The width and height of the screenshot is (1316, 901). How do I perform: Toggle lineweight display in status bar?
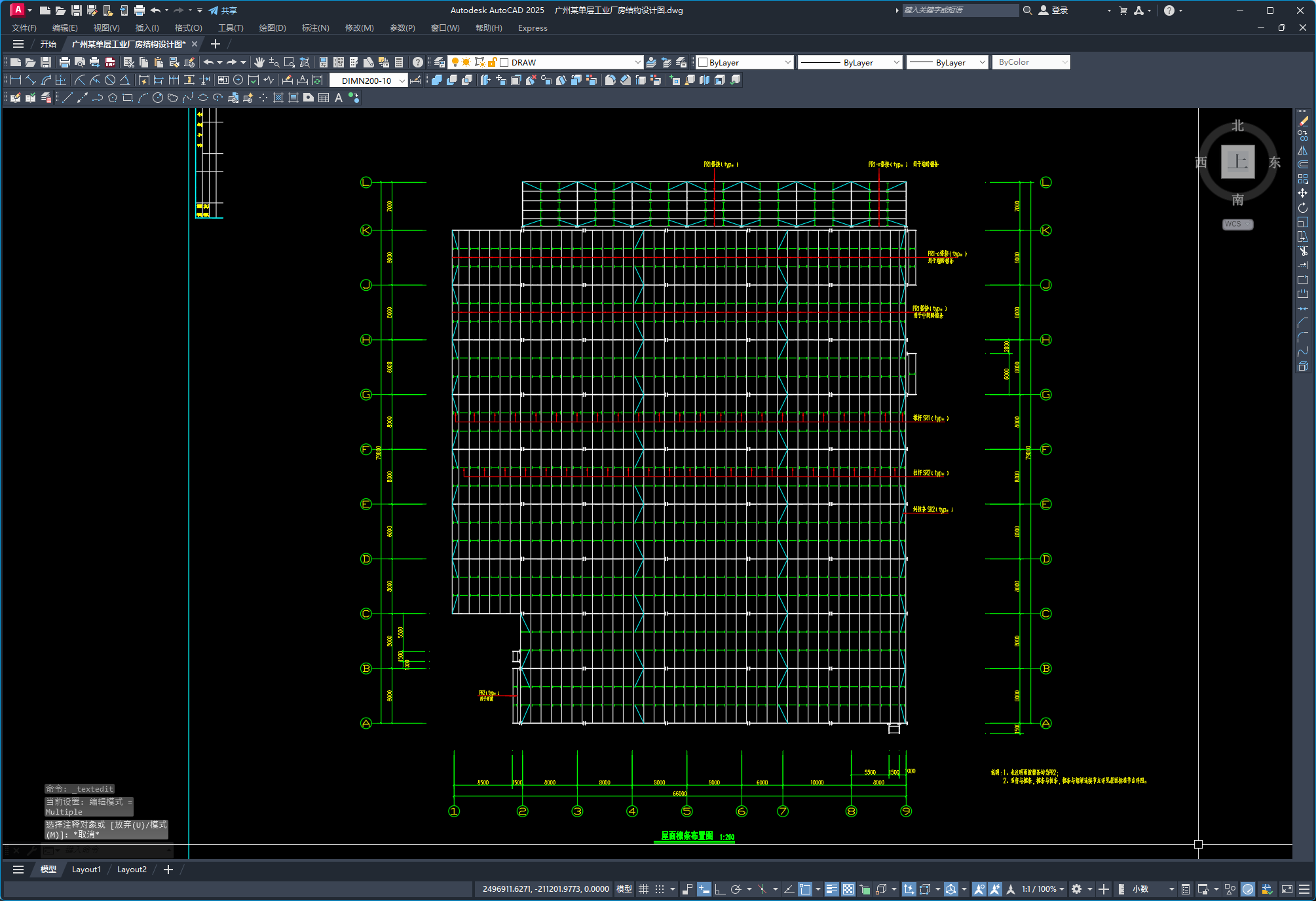tap(831, 889)
